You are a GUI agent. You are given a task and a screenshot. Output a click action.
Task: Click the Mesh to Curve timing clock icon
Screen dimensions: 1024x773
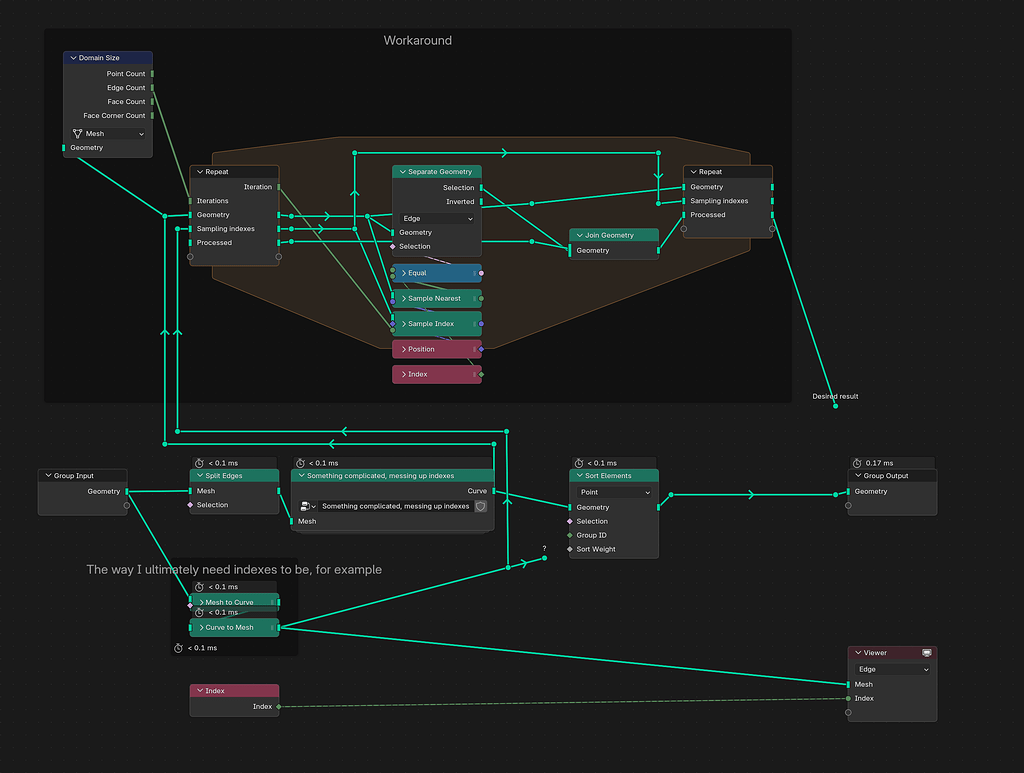[200, 587]
